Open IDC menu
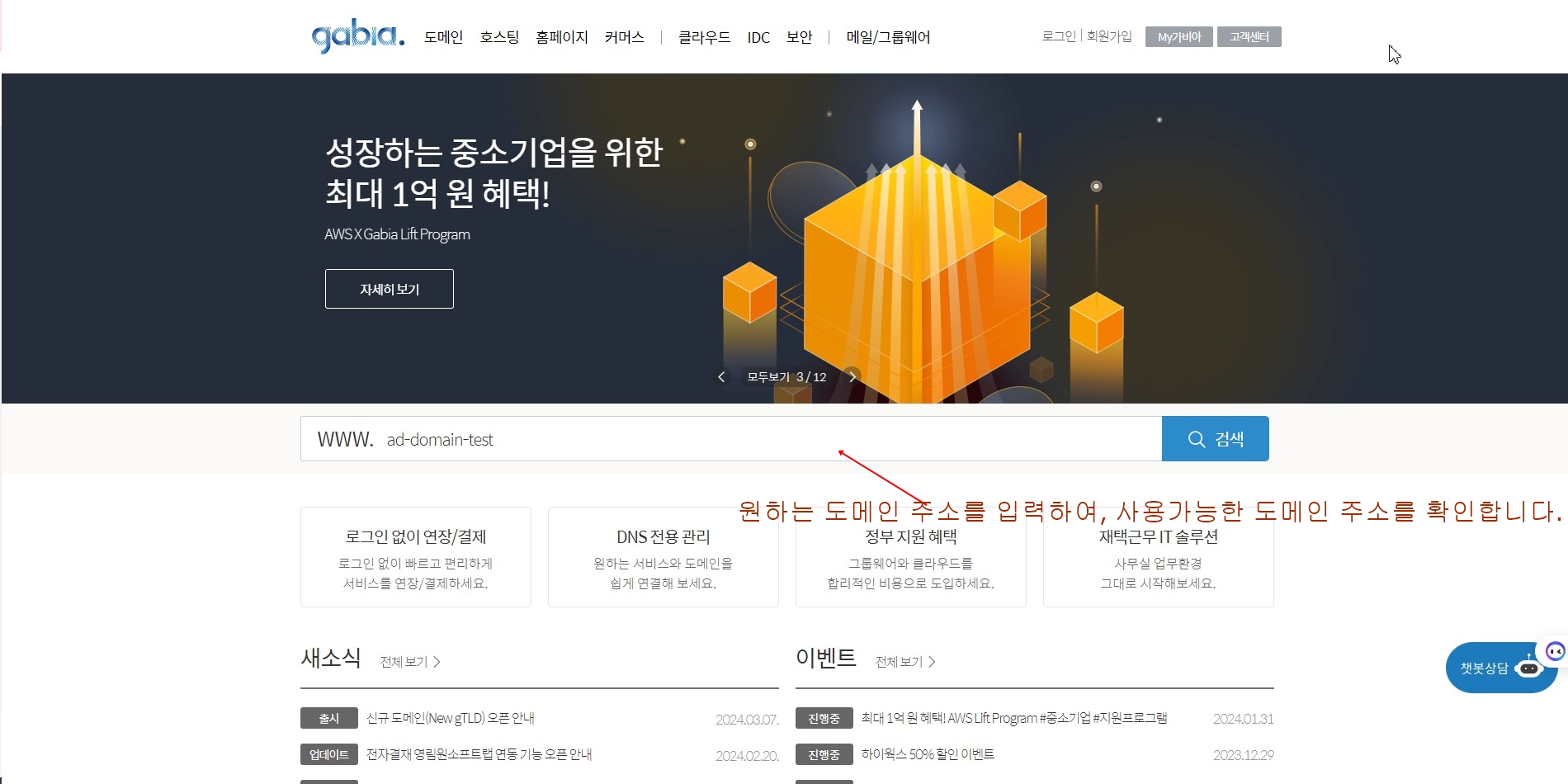The image size is (1568, 784). (758, 37)
